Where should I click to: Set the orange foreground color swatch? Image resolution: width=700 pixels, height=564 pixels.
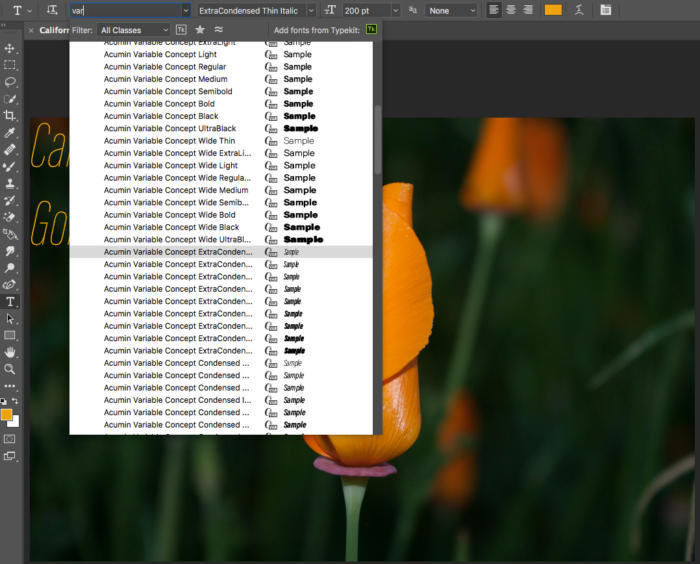pyautogui.click(x=5, y=414)
